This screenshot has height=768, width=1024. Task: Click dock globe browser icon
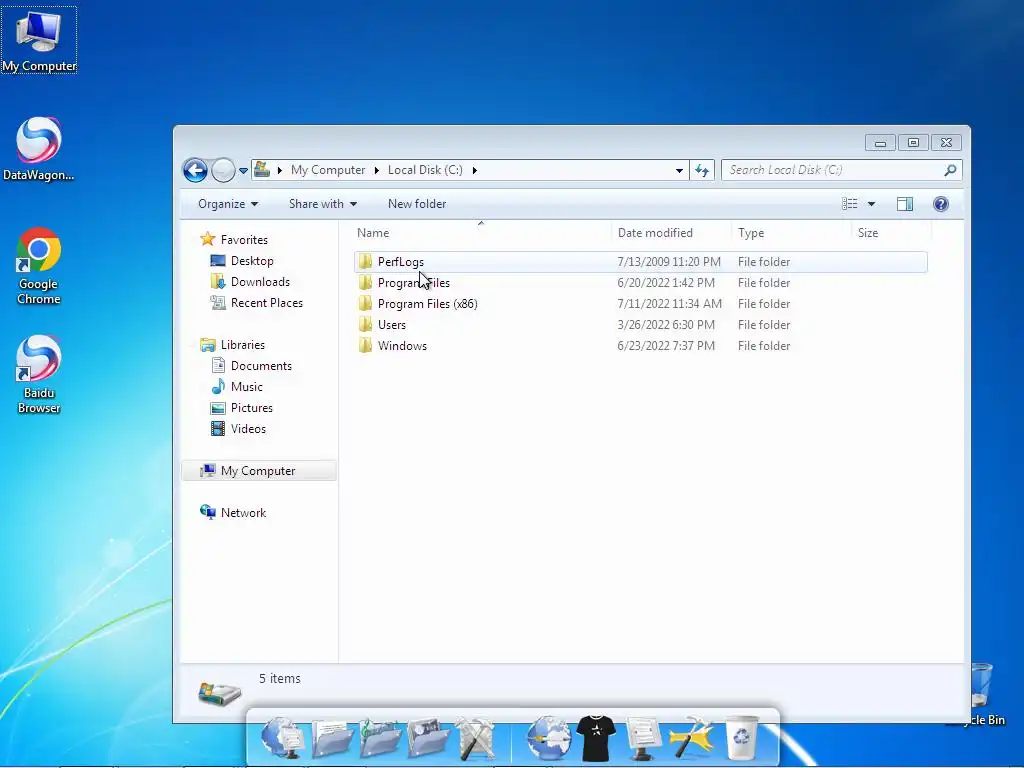[x=549, y=738]
